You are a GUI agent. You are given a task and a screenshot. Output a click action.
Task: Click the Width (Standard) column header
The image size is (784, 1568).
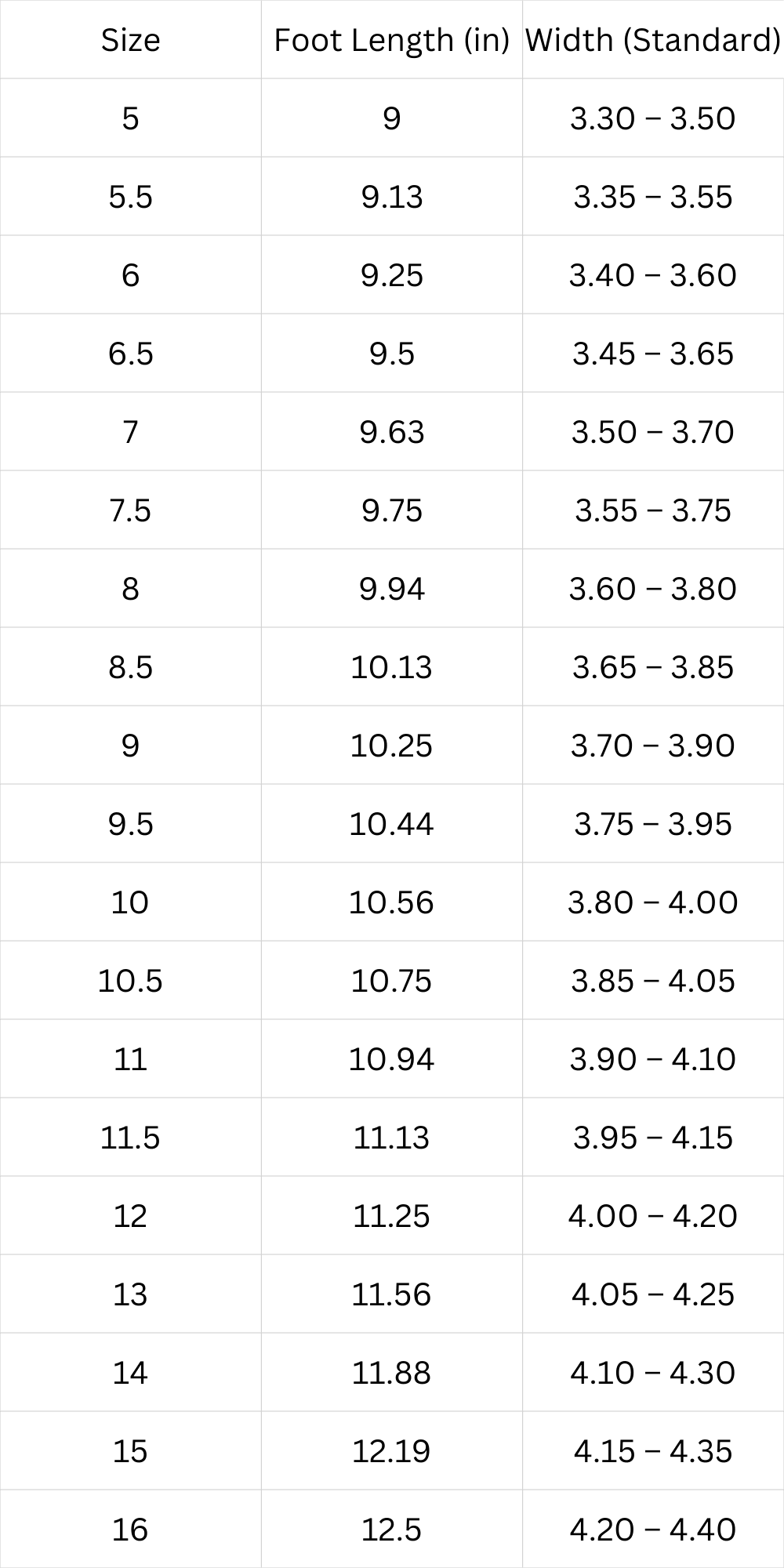coord(652,40)
